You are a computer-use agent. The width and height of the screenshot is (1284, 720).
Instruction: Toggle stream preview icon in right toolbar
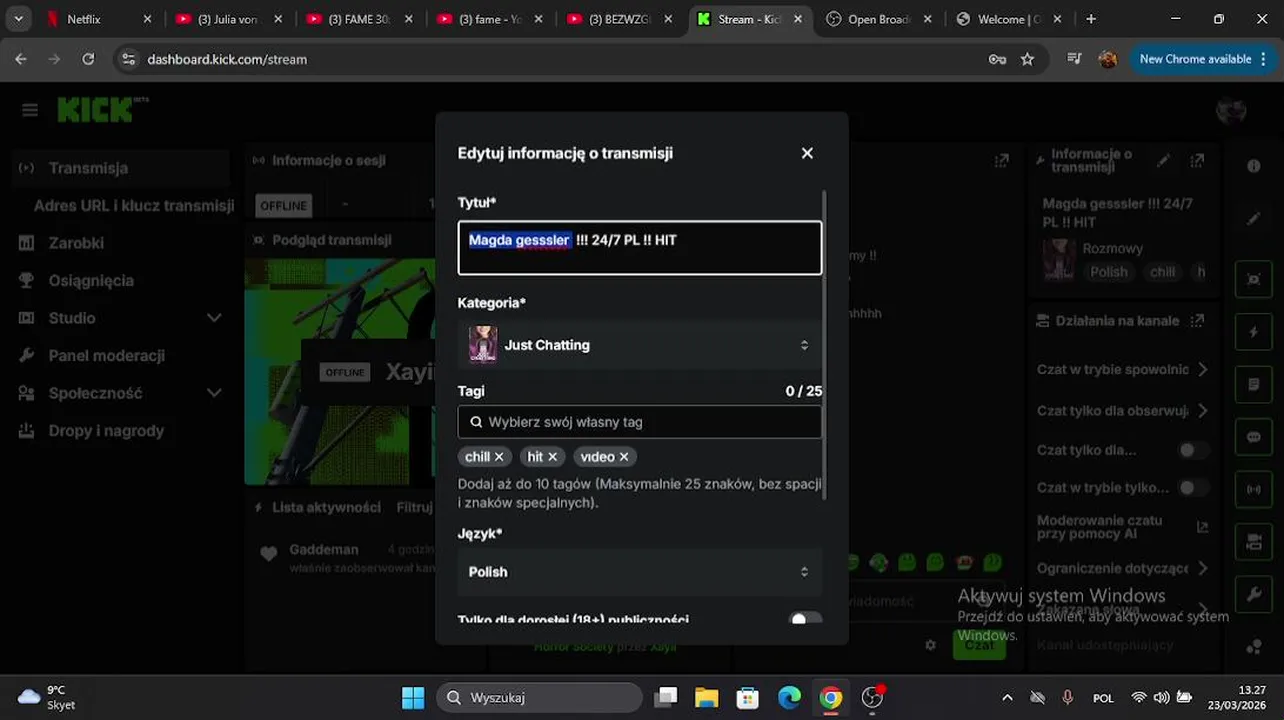(1254, 278)
